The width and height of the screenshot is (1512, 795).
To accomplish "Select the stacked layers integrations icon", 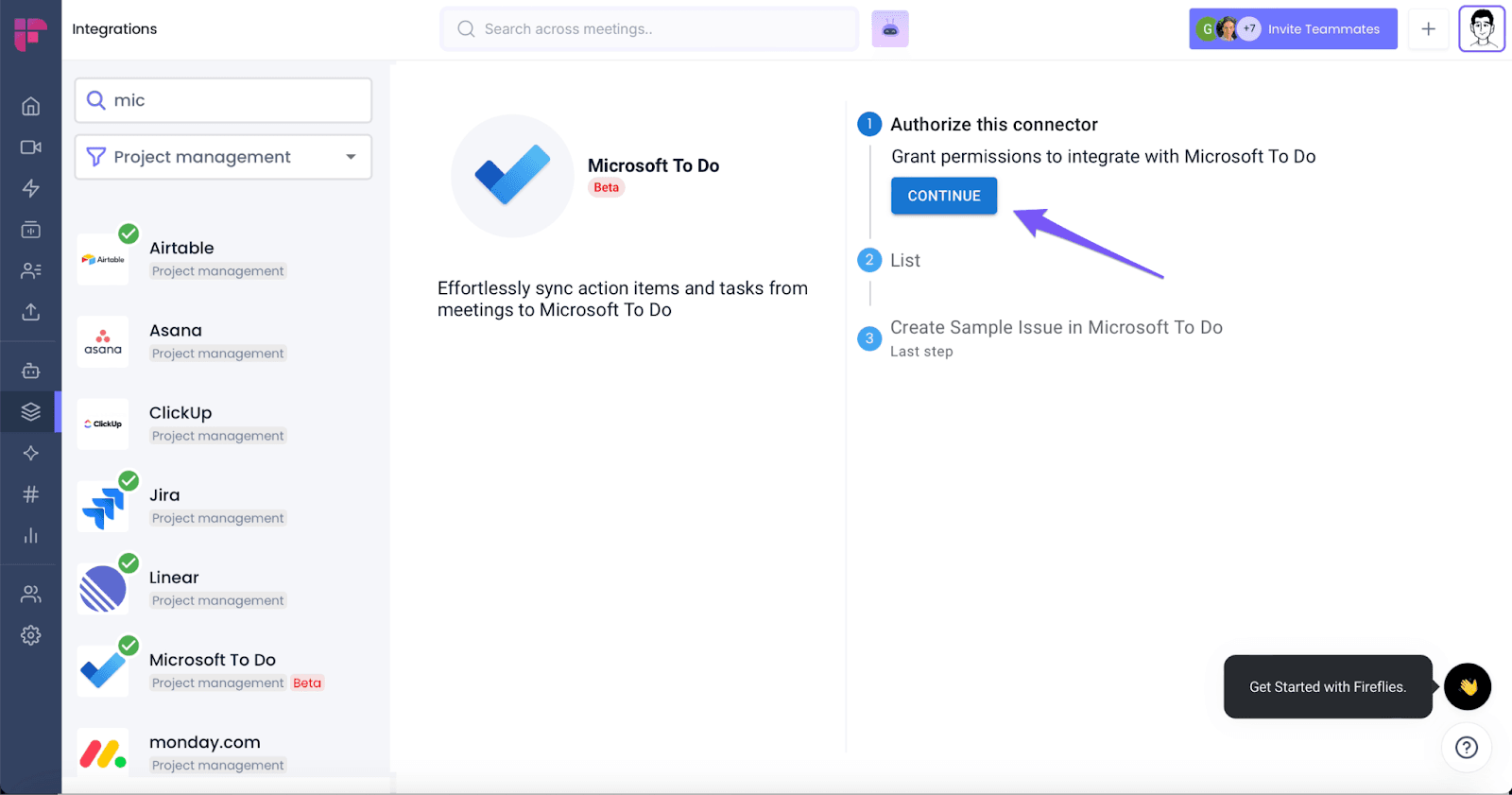I will point(31,412).
